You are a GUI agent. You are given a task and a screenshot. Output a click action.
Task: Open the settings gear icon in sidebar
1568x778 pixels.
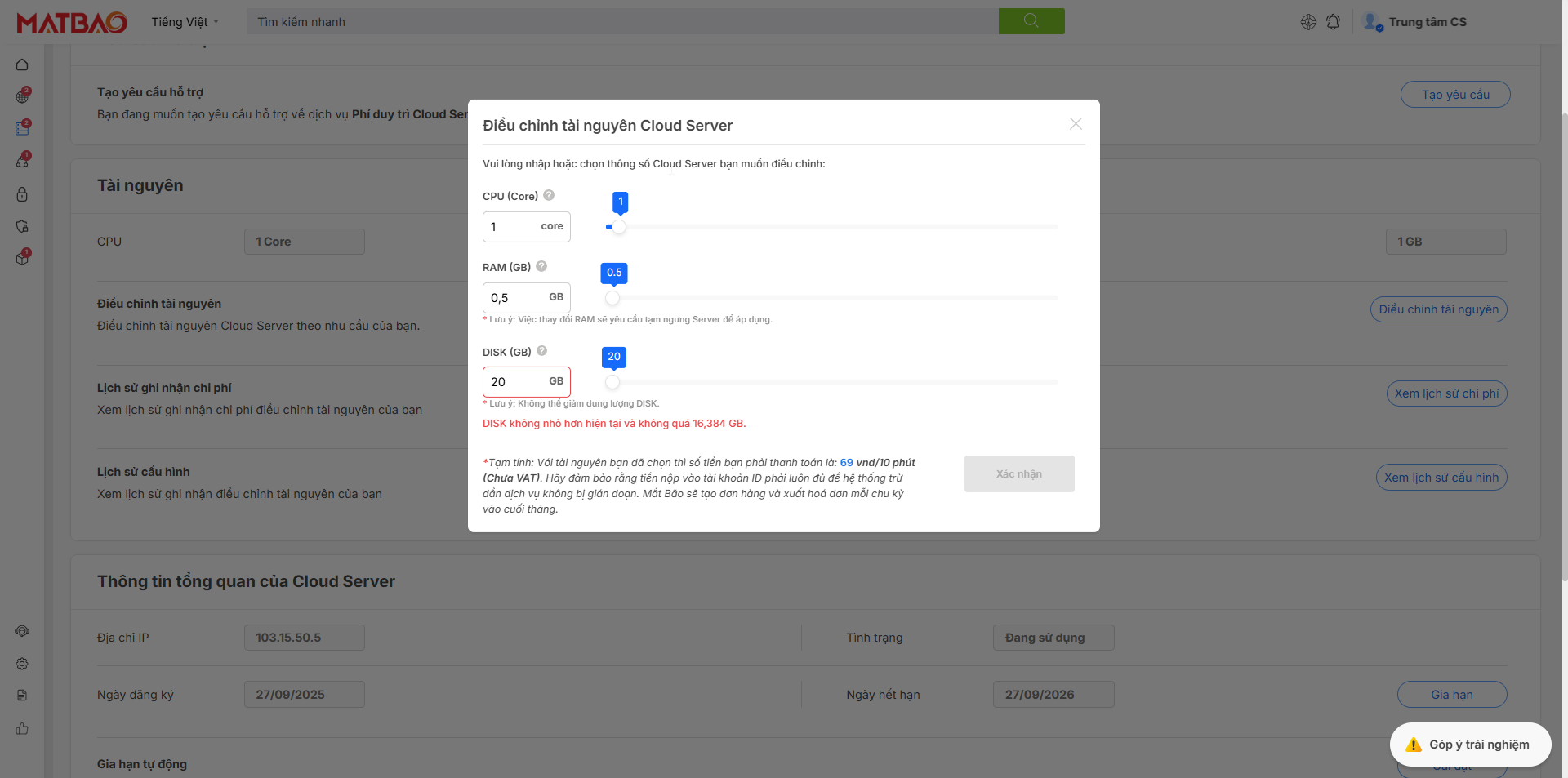coord(22,664)
